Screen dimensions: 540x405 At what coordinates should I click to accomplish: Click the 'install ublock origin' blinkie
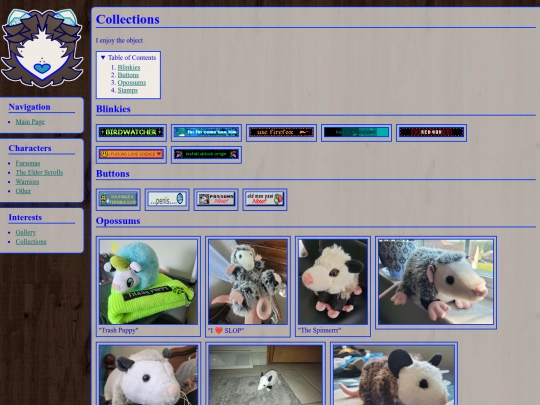click(x=206, y=155)
